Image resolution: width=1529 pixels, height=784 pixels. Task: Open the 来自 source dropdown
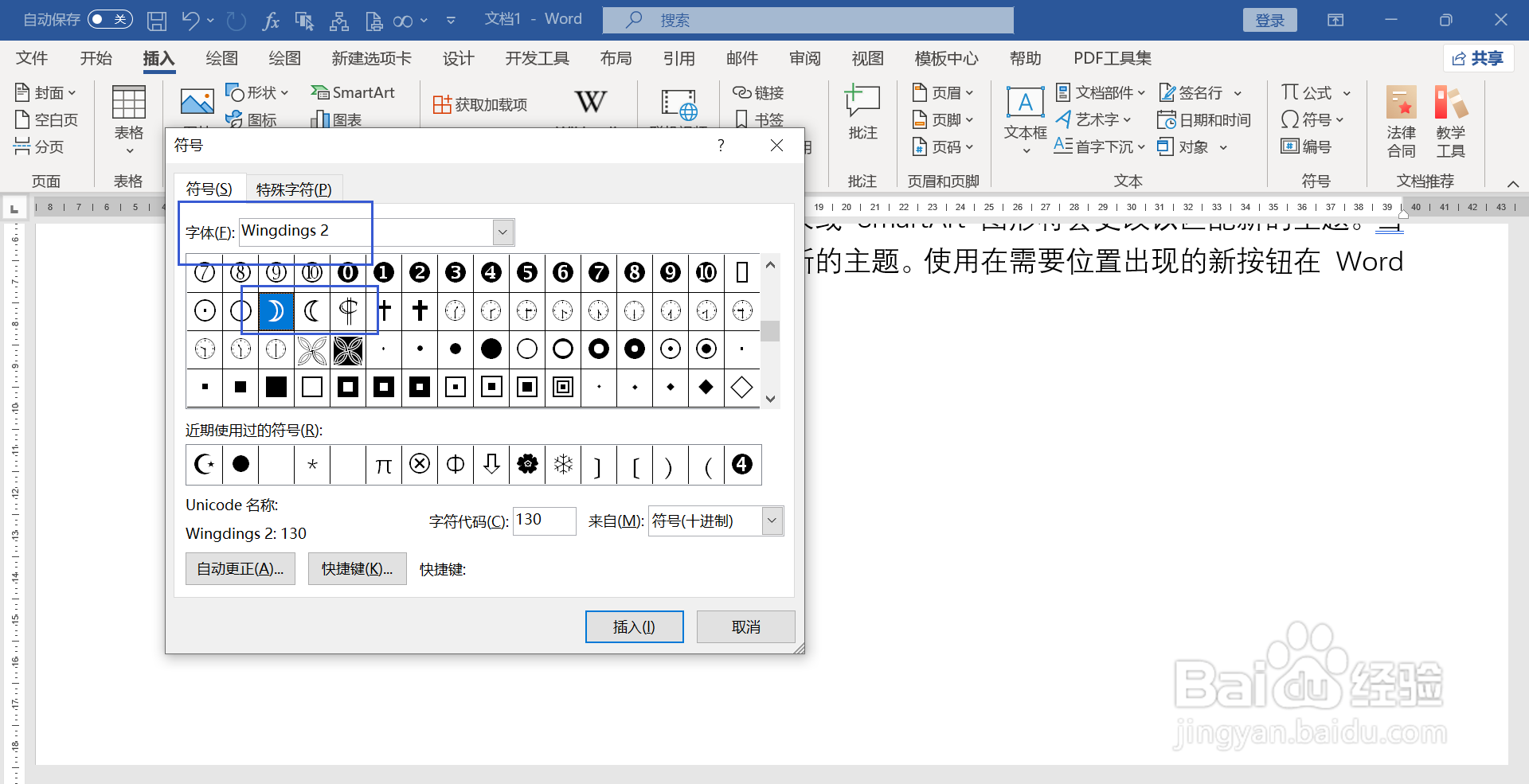(772, 521)
